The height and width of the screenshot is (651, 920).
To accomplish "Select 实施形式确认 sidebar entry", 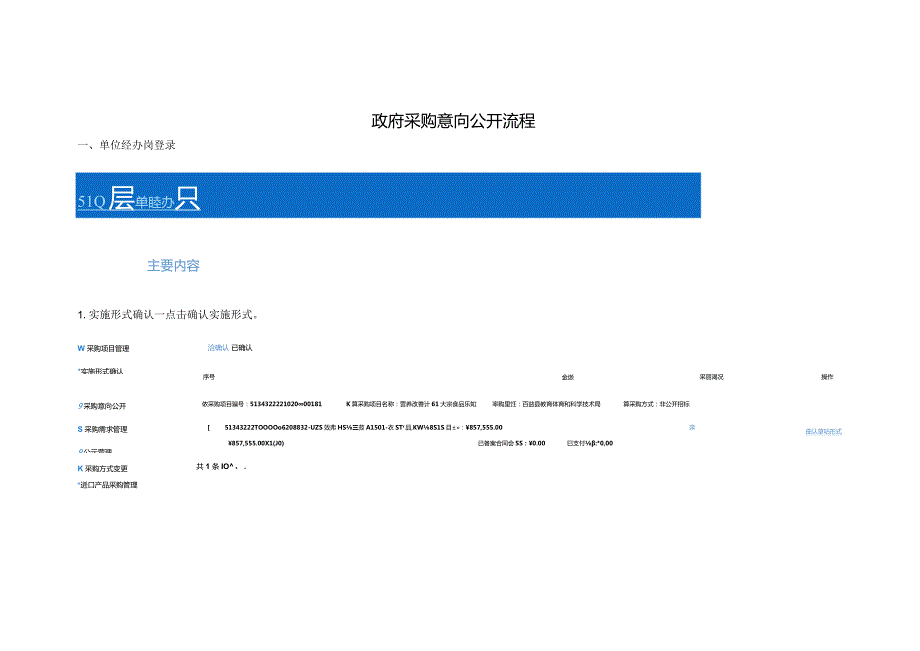I will pyautogui.click(x=100, y=371).
